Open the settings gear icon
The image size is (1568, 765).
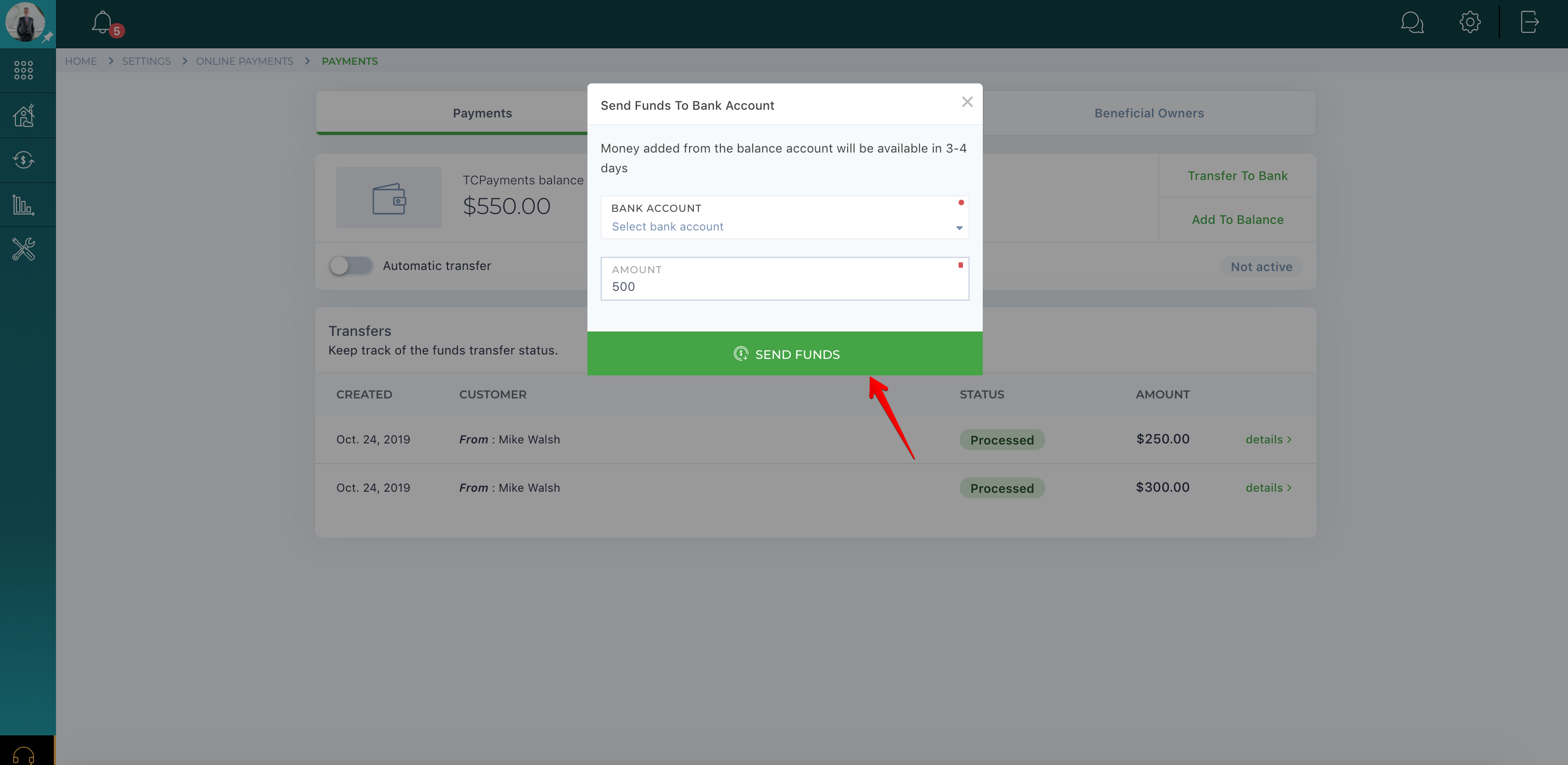coord(1469,22)
